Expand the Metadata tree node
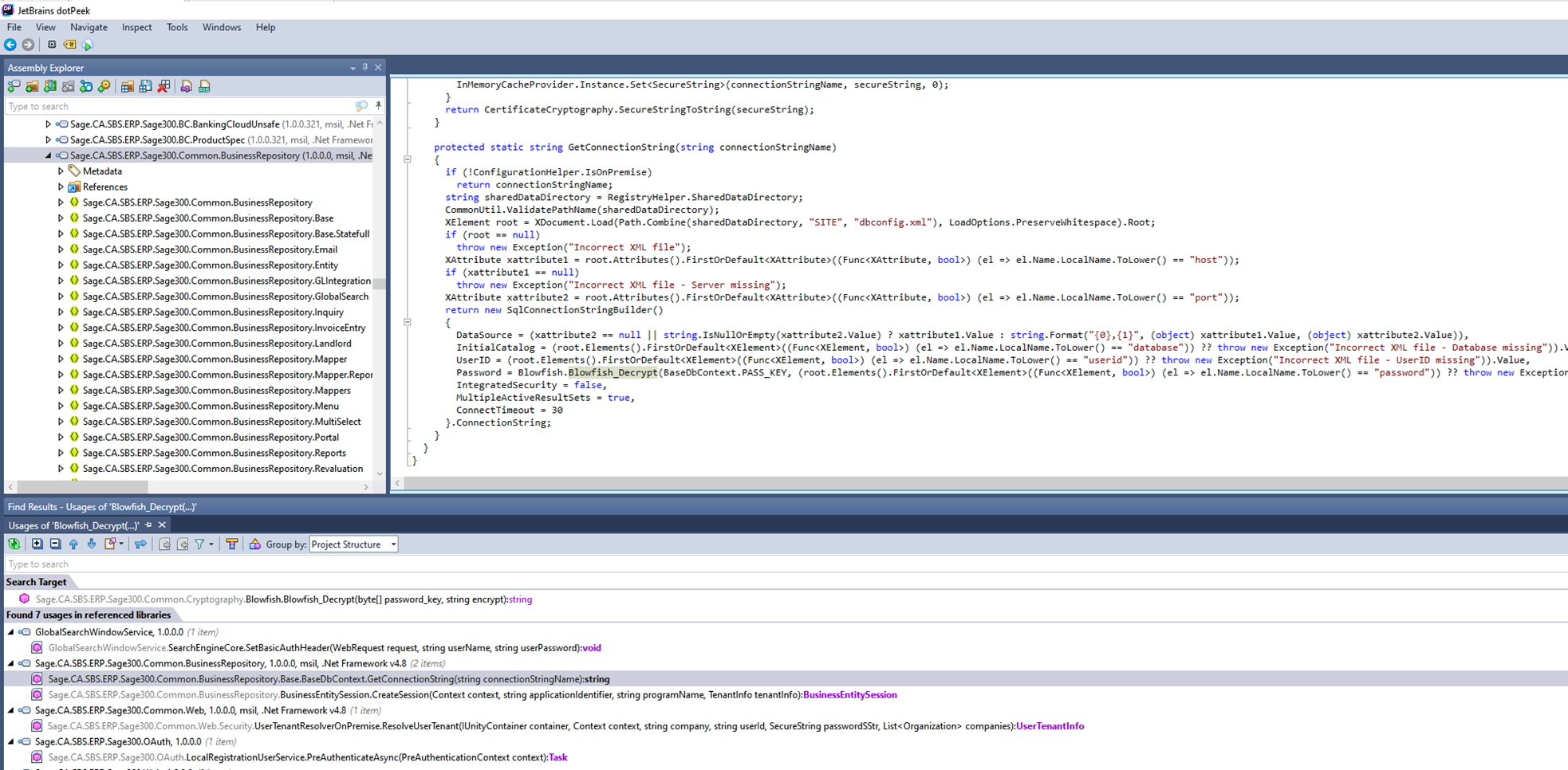This screenshot has height=770, width=1568. 61,171
